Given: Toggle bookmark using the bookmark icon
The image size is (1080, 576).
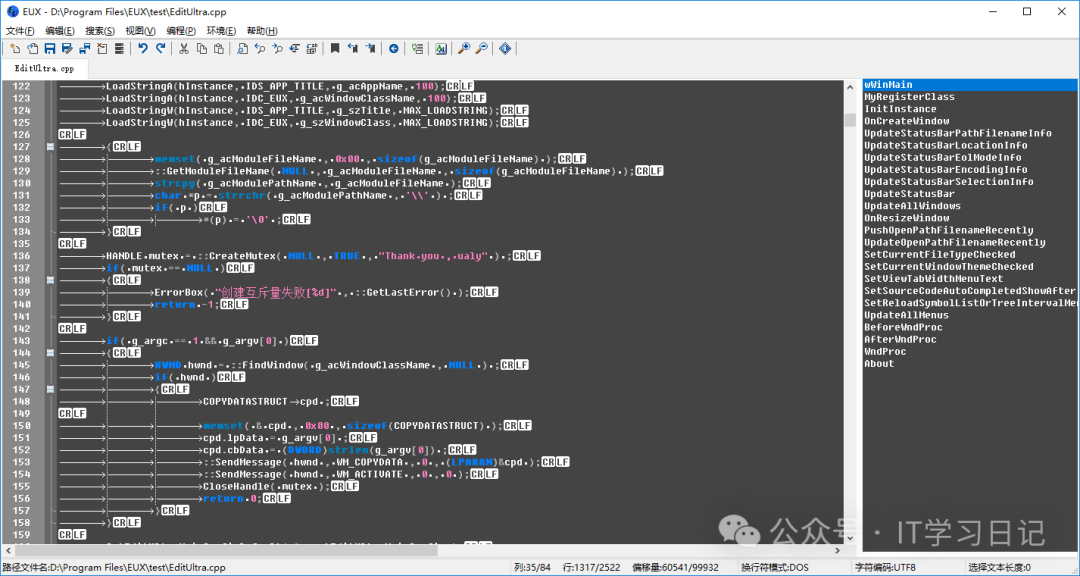Looking at the screenshot, I should [335, 48].
